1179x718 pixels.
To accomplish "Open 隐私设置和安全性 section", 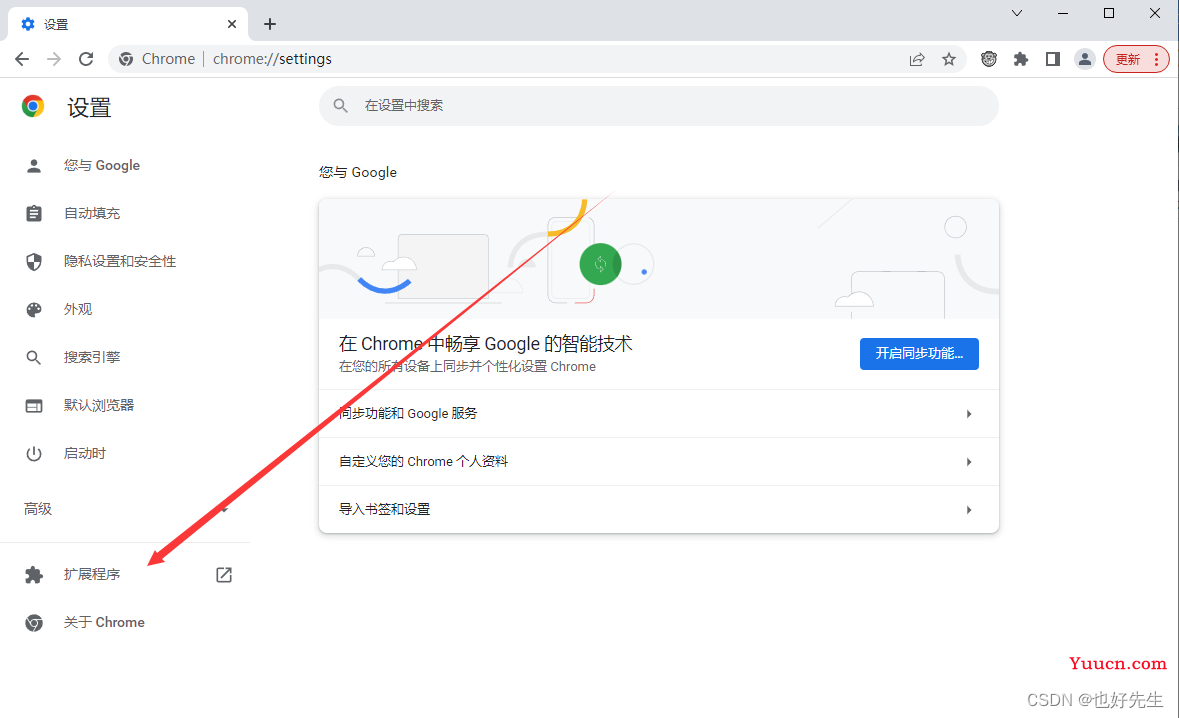I will point(120,262).
